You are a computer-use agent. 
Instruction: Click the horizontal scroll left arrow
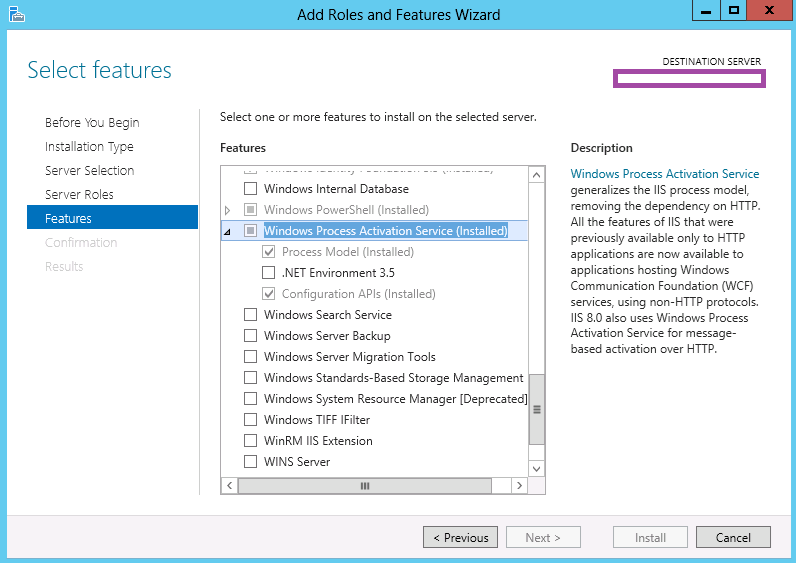pos(229,485)
